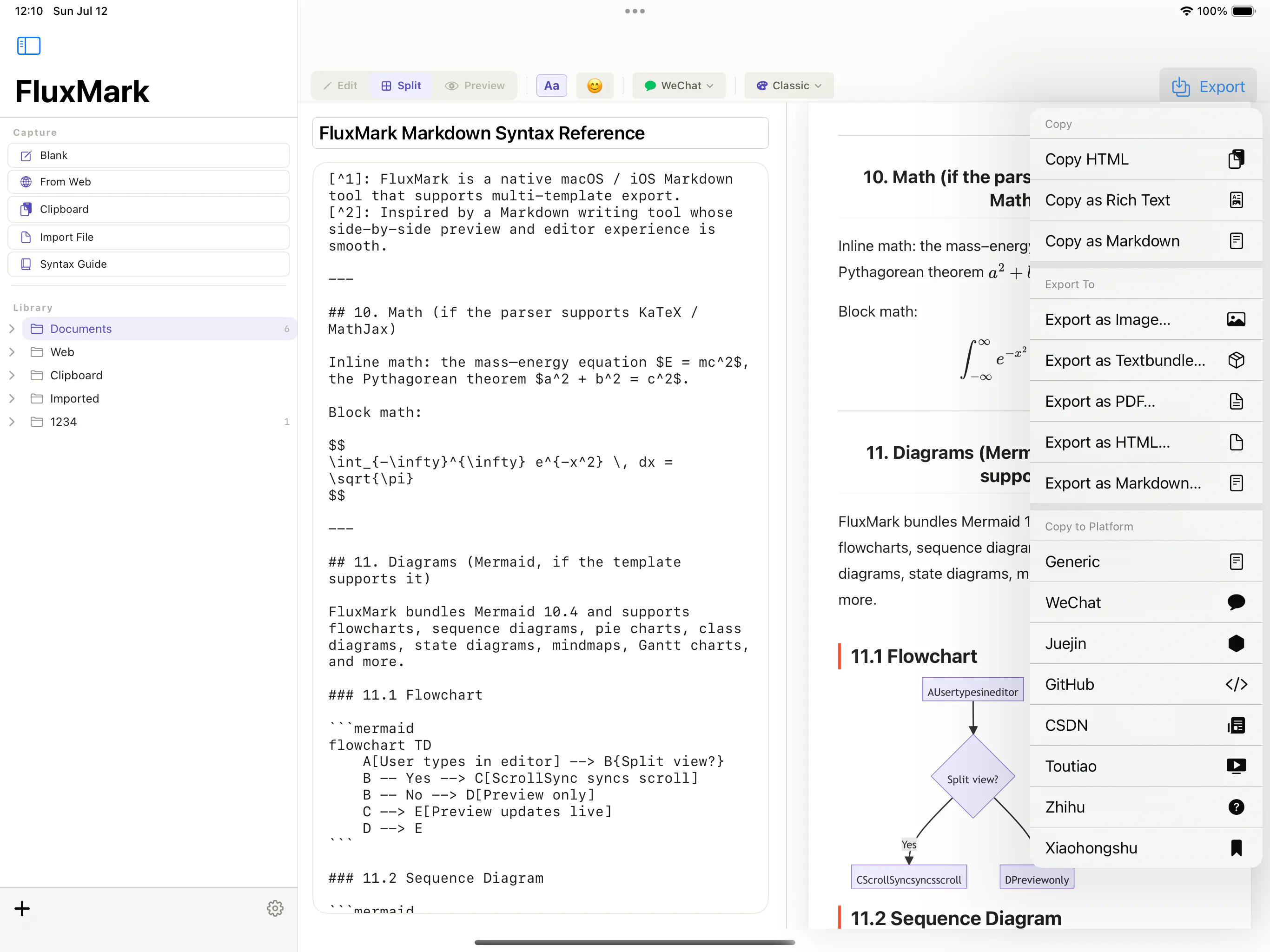This screenshot has height=952, width=1270.
Task: Click inside the markdown editor text area
Action: tap(540, 538)
